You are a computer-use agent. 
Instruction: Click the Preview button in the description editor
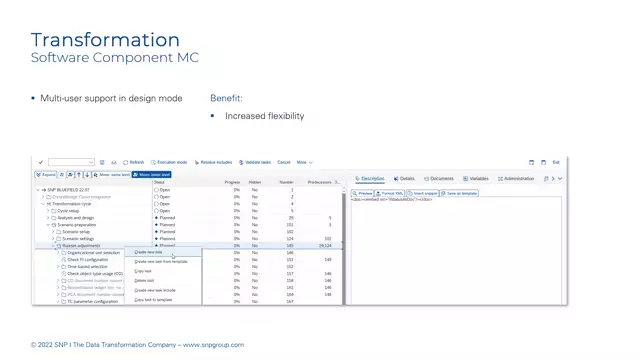point(362,193)
